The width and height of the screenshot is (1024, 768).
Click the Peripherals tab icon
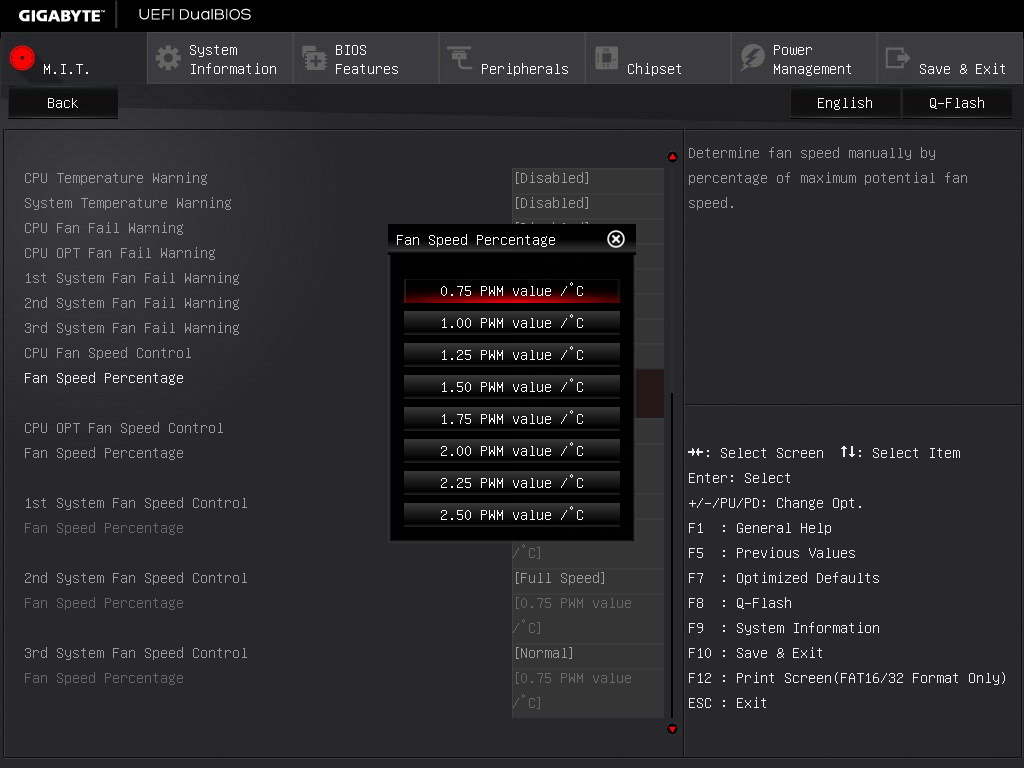pyautogui.click(x=460, y=58)
